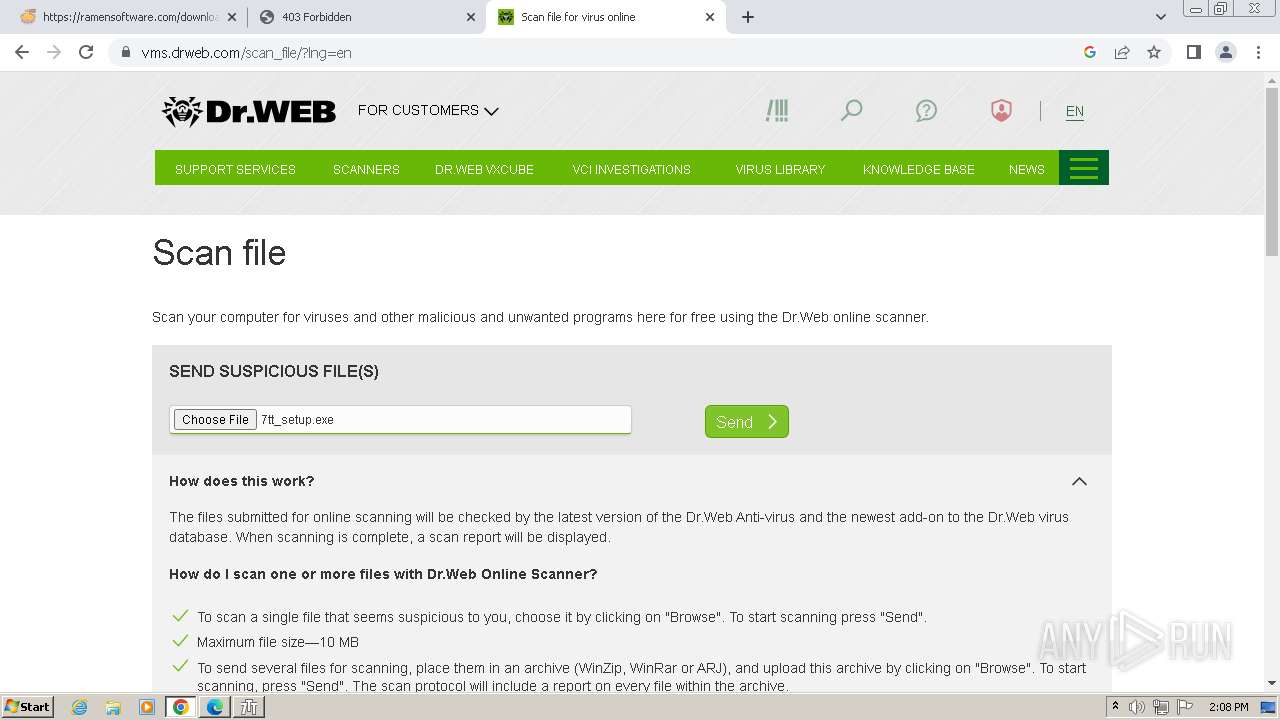Open VCI INVESTIGATIONS menu item
The width and height of the screenshot is (1280, 720).
coord(631,169)
